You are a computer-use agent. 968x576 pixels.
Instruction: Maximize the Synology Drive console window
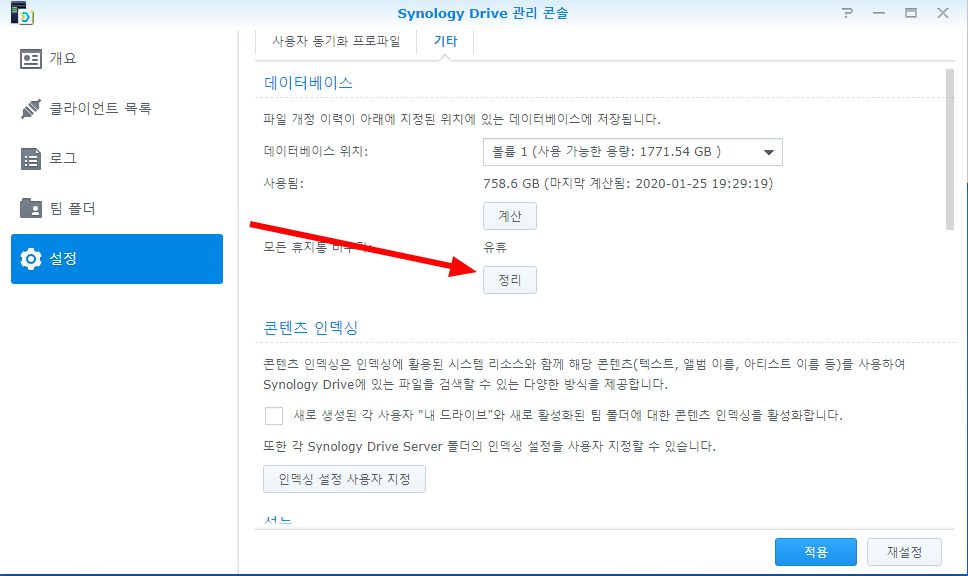[911, 12]
